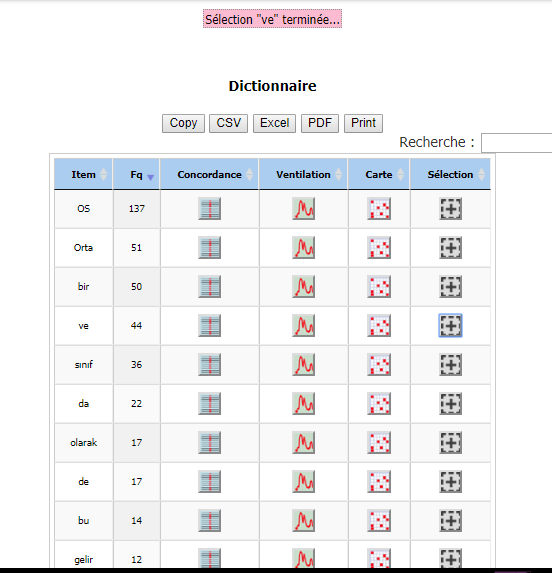Export the table to PDF
552x573 pixels.
(320, 123)
